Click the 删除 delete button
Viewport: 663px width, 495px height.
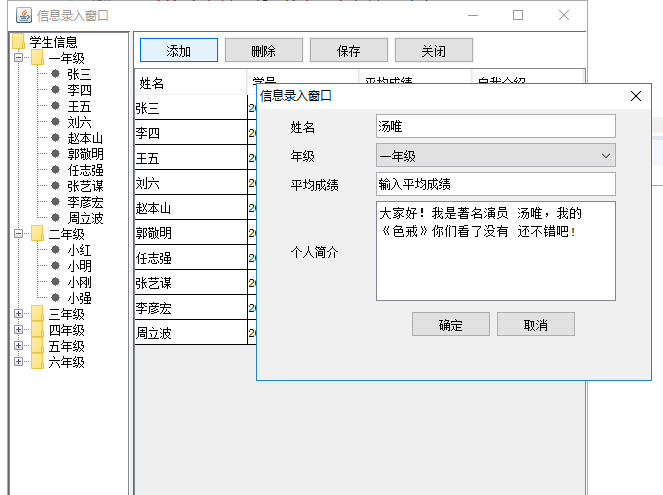click(x=264, y=51)
